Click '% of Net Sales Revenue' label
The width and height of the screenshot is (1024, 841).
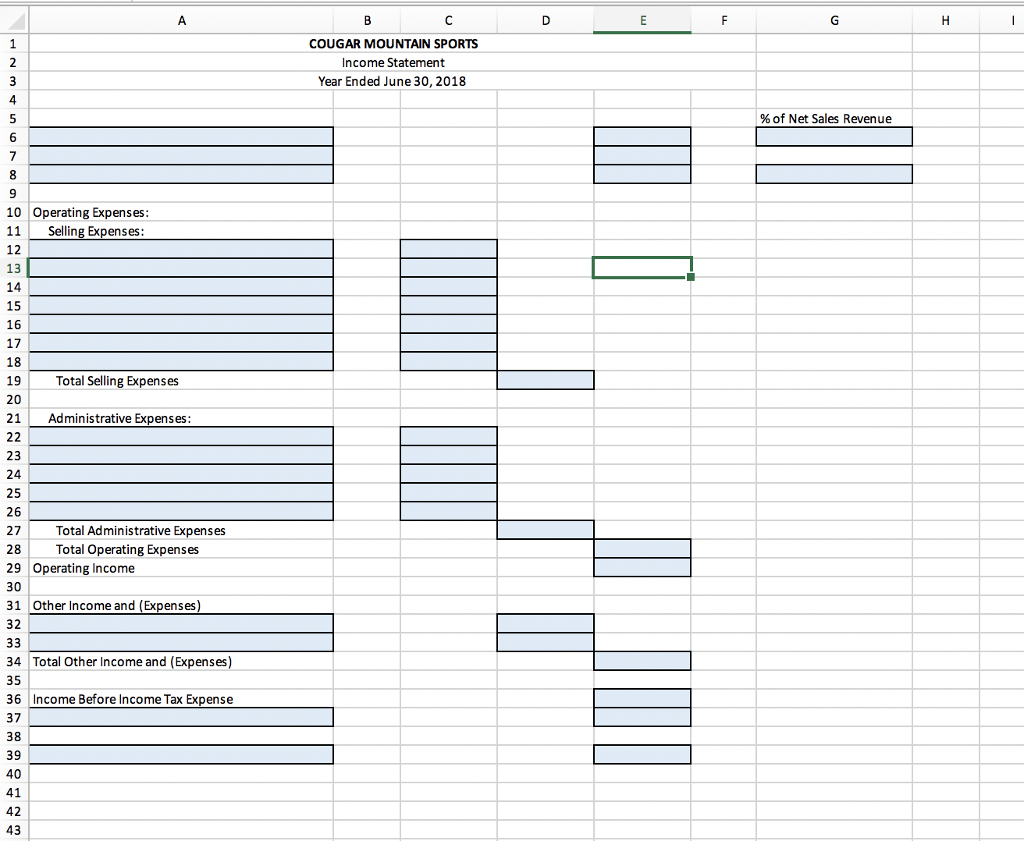825,119
